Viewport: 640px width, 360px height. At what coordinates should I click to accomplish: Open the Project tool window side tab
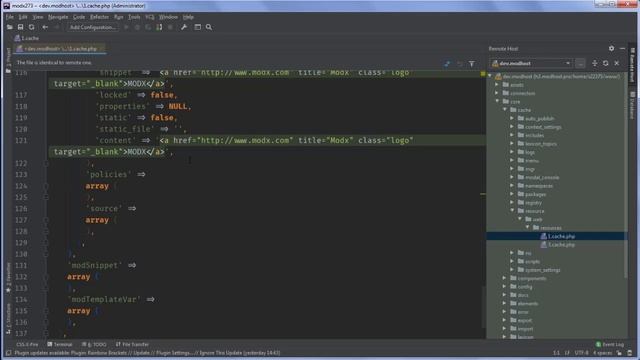click(8, 60)
